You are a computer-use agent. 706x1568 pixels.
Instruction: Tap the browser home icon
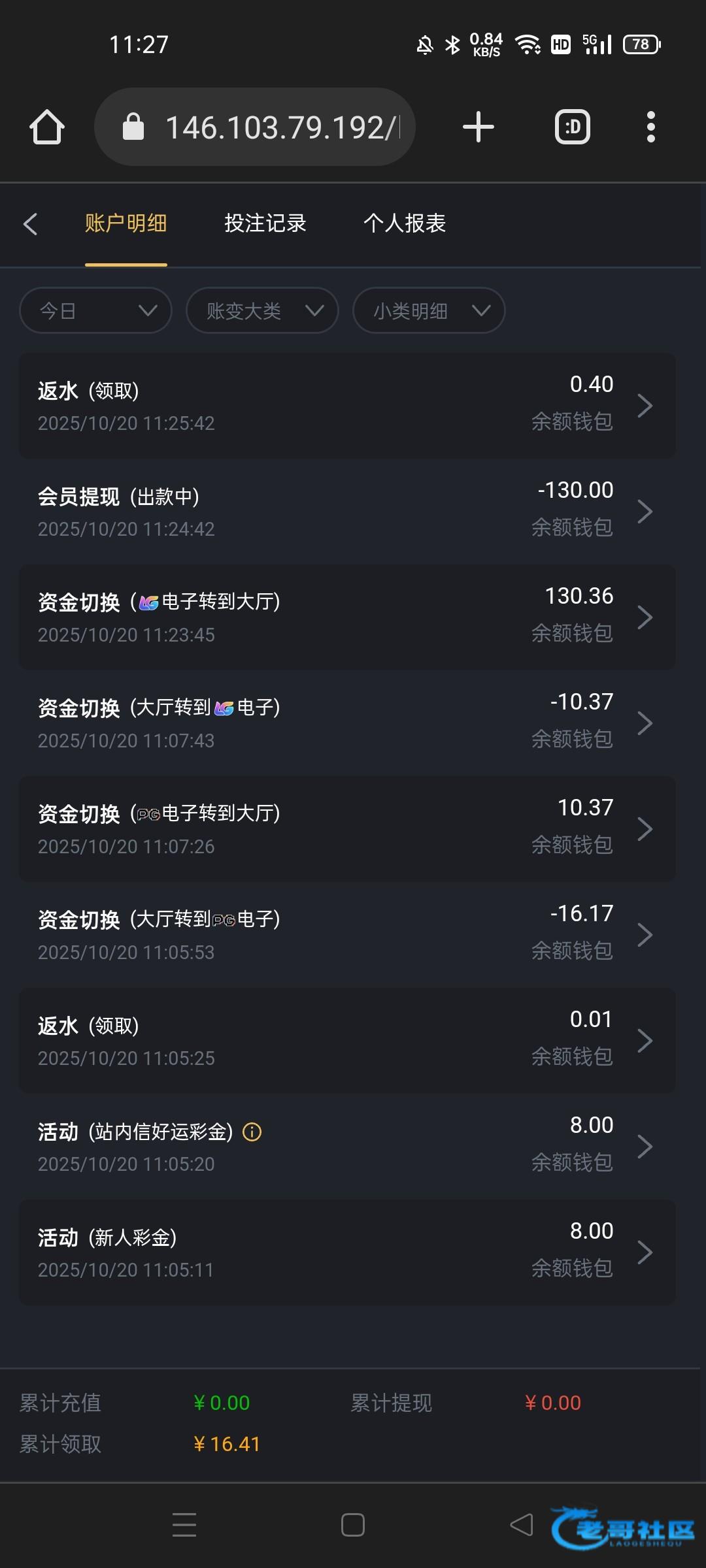[47, 127]
